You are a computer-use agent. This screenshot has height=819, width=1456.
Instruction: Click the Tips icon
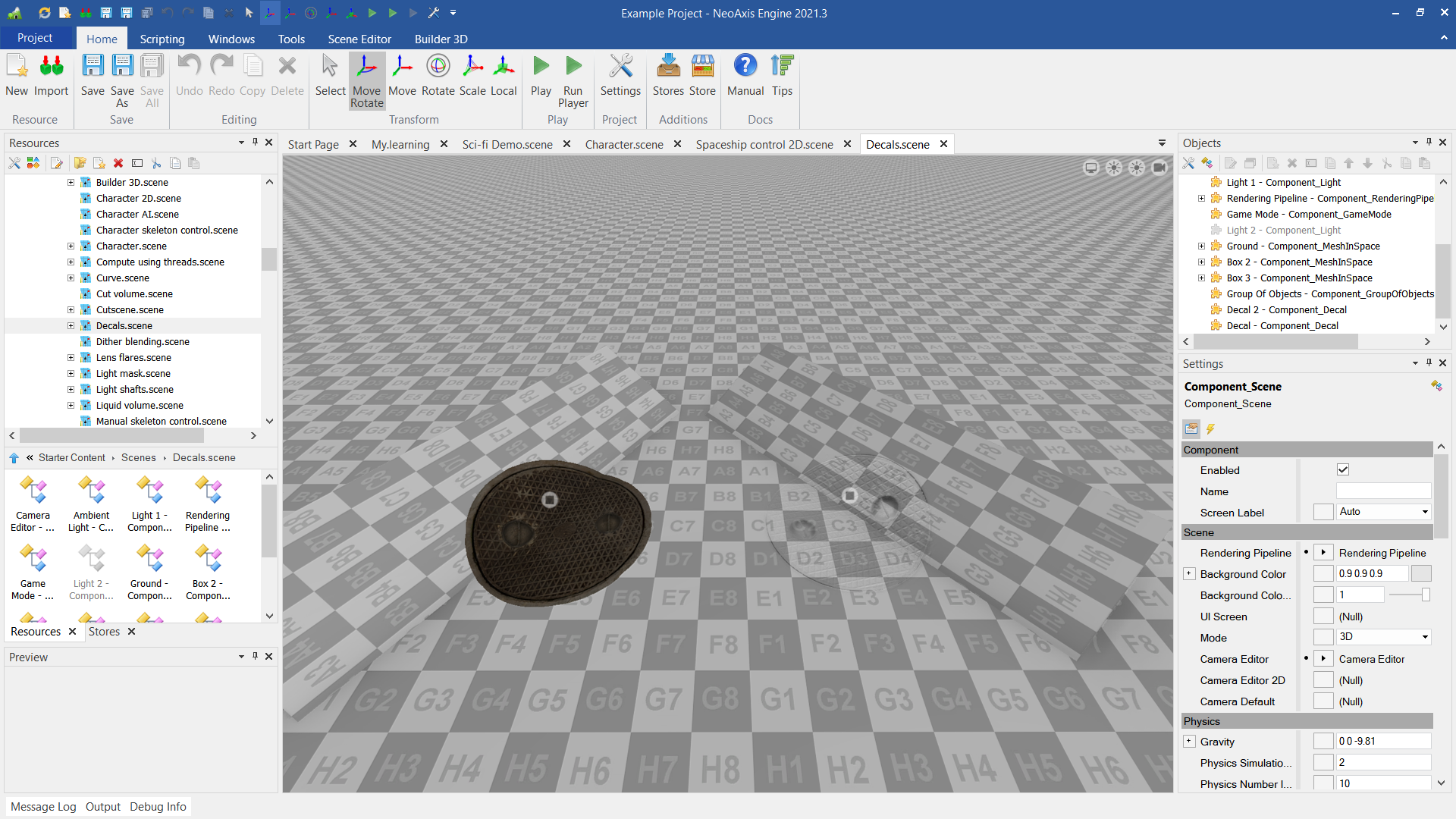[782, 67]
